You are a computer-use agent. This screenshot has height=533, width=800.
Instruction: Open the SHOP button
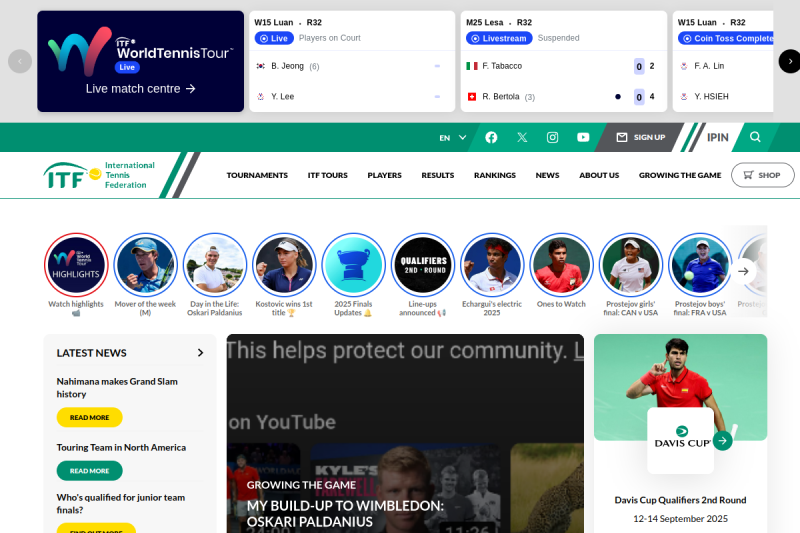click(762, 175)
